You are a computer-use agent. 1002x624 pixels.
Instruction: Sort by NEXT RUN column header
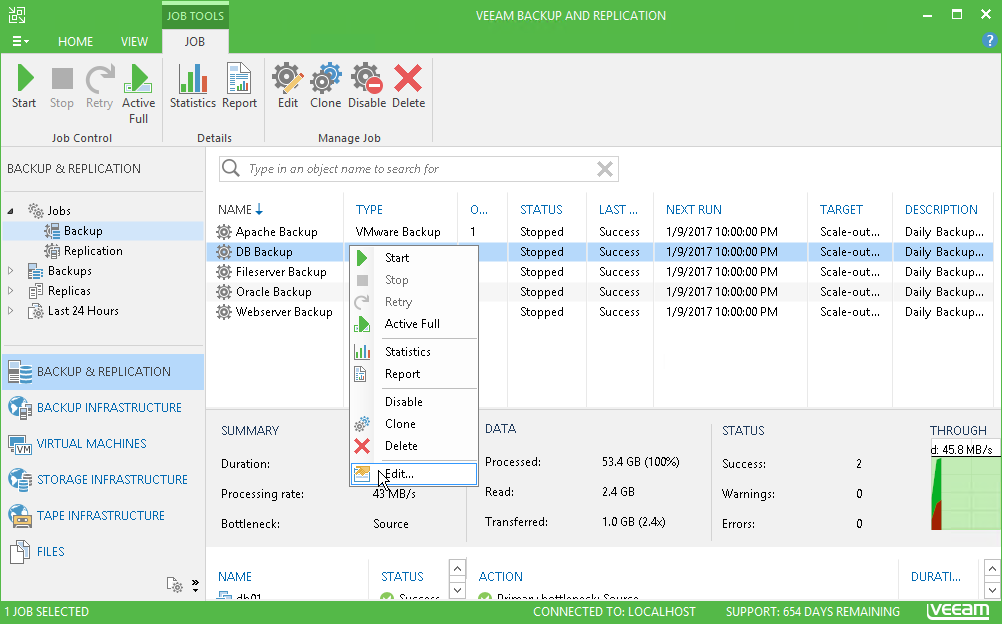(694, 210)
